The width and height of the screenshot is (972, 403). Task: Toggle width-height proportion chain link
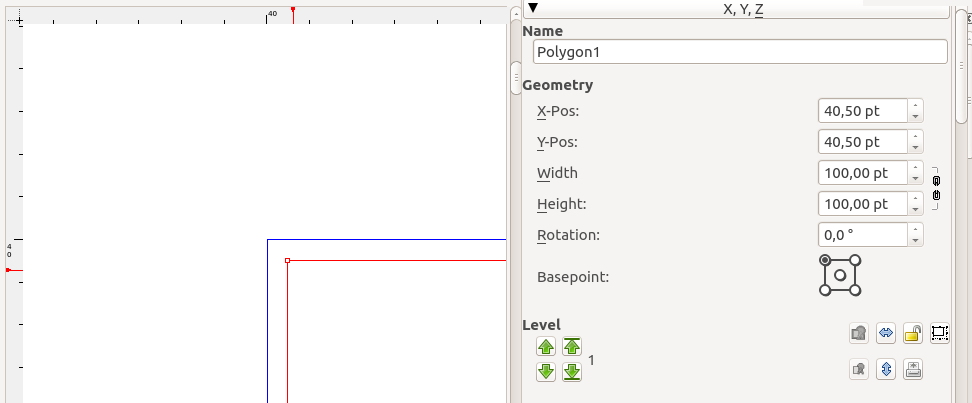[x=936, y=188]
